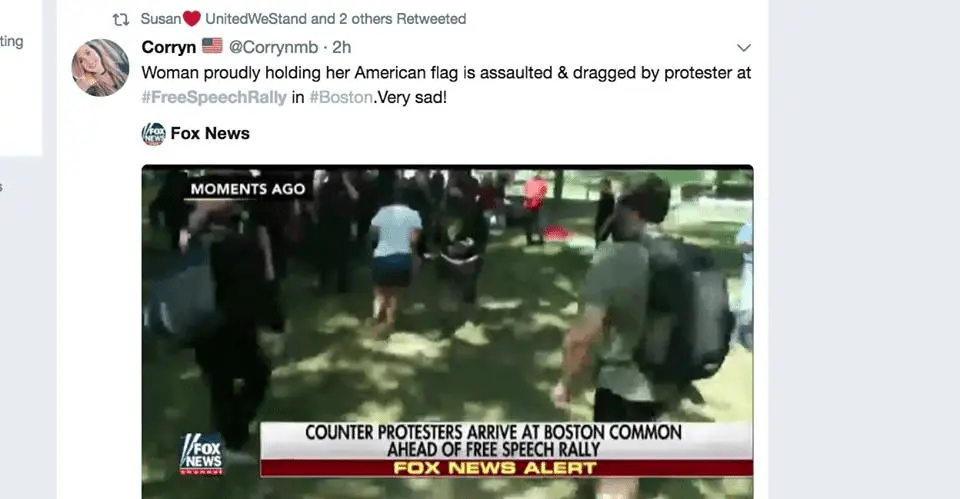
Task: Click the Counter Protesters headline caption
Action: [493, 441]
